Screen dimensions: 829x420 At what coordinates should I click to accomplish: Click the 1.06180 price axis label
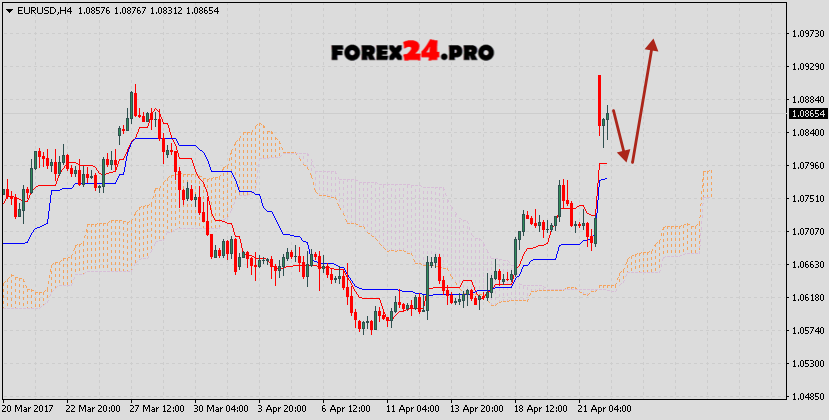pyautogui.click(x=807, y=298)
